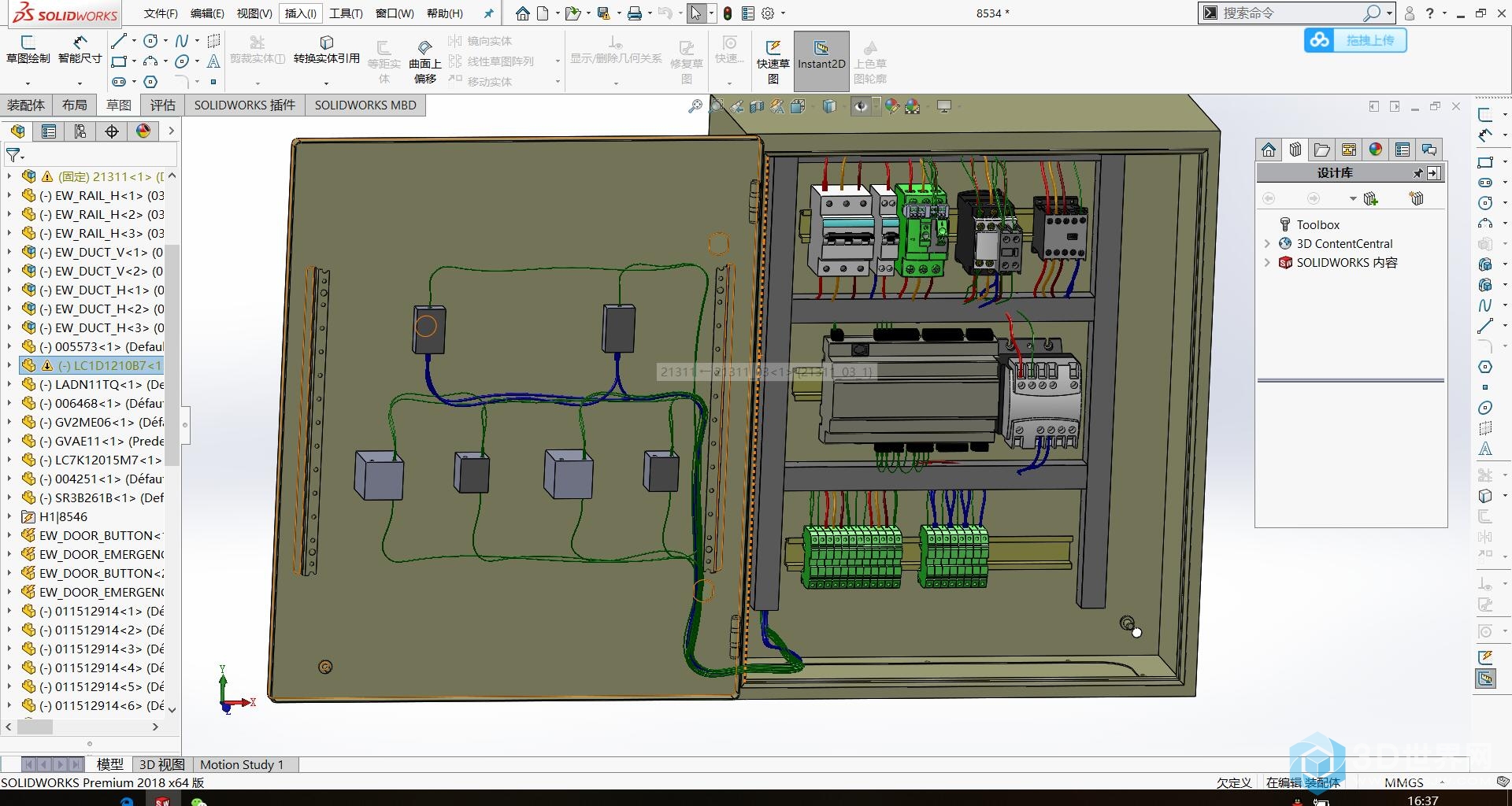
Task: Open the ConfigurationManager tab
Action: click(80, 131)
